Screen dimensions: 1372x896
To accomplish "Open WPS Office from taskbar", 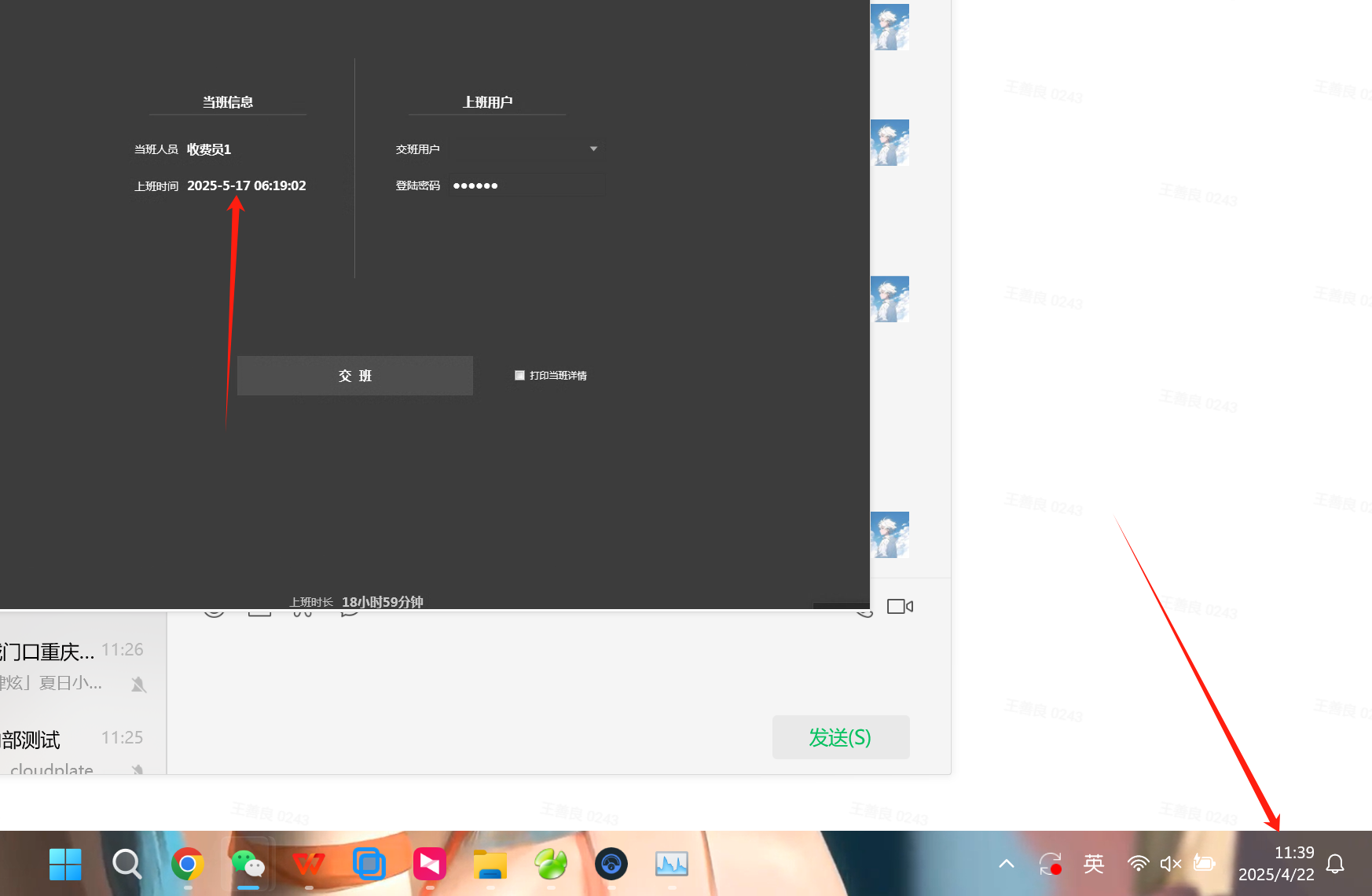I will tap(309, 865).
